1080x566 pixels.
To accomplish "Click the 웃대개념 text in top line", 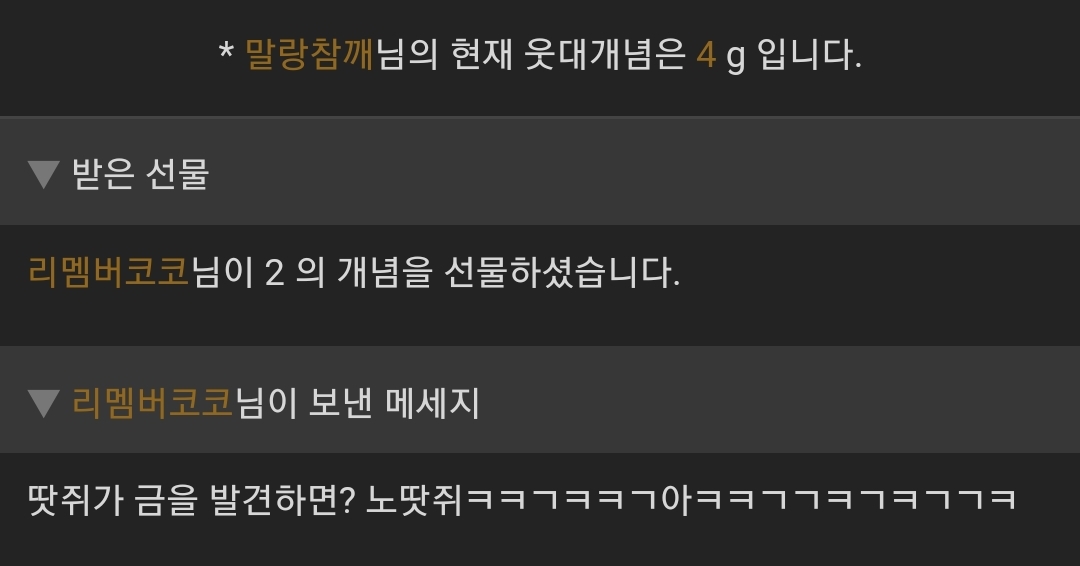I will [x=604, y=54].
